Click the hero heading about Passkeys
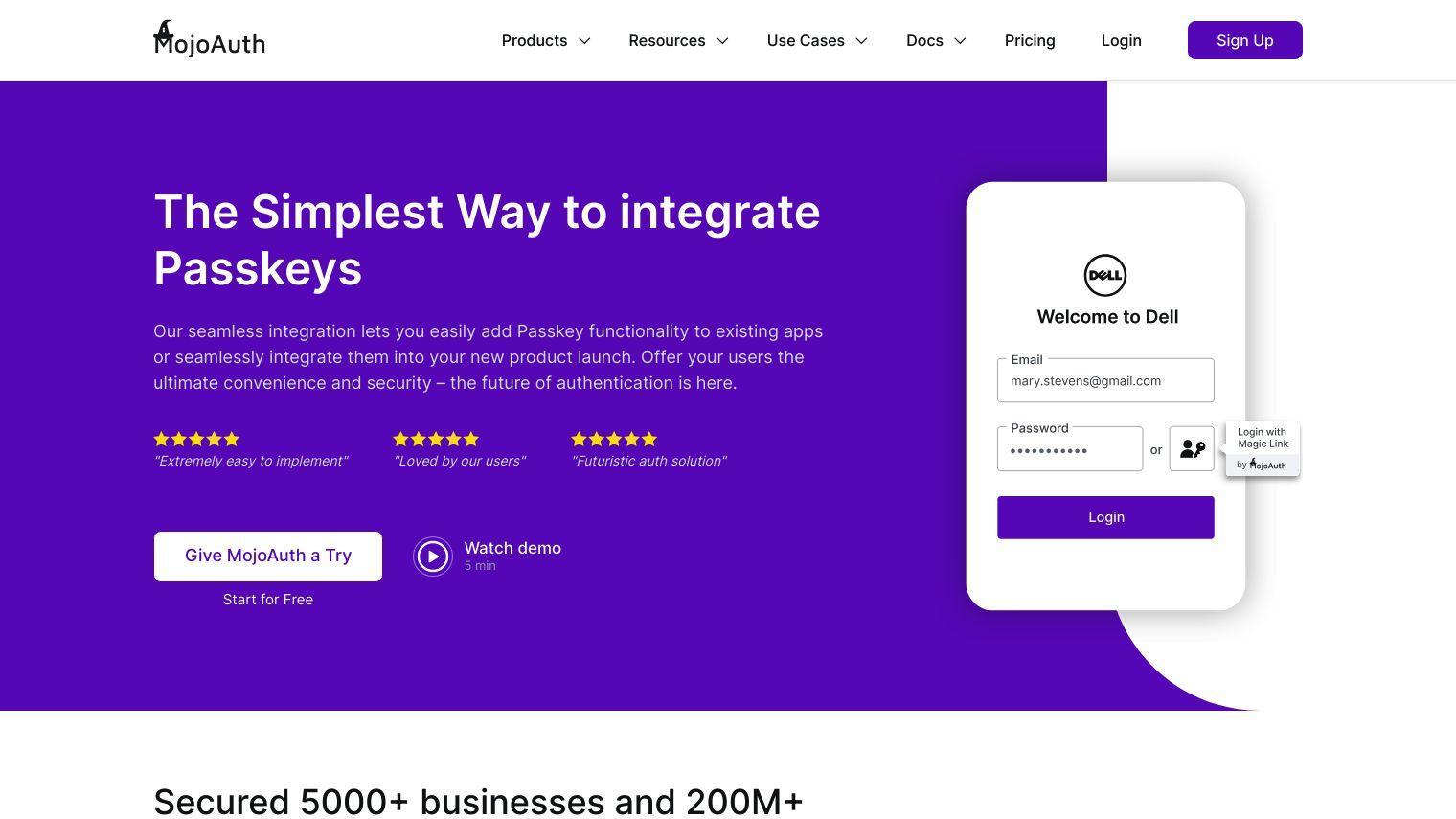This screenshot has height=819, width=1456. click(x=487, y=239)
